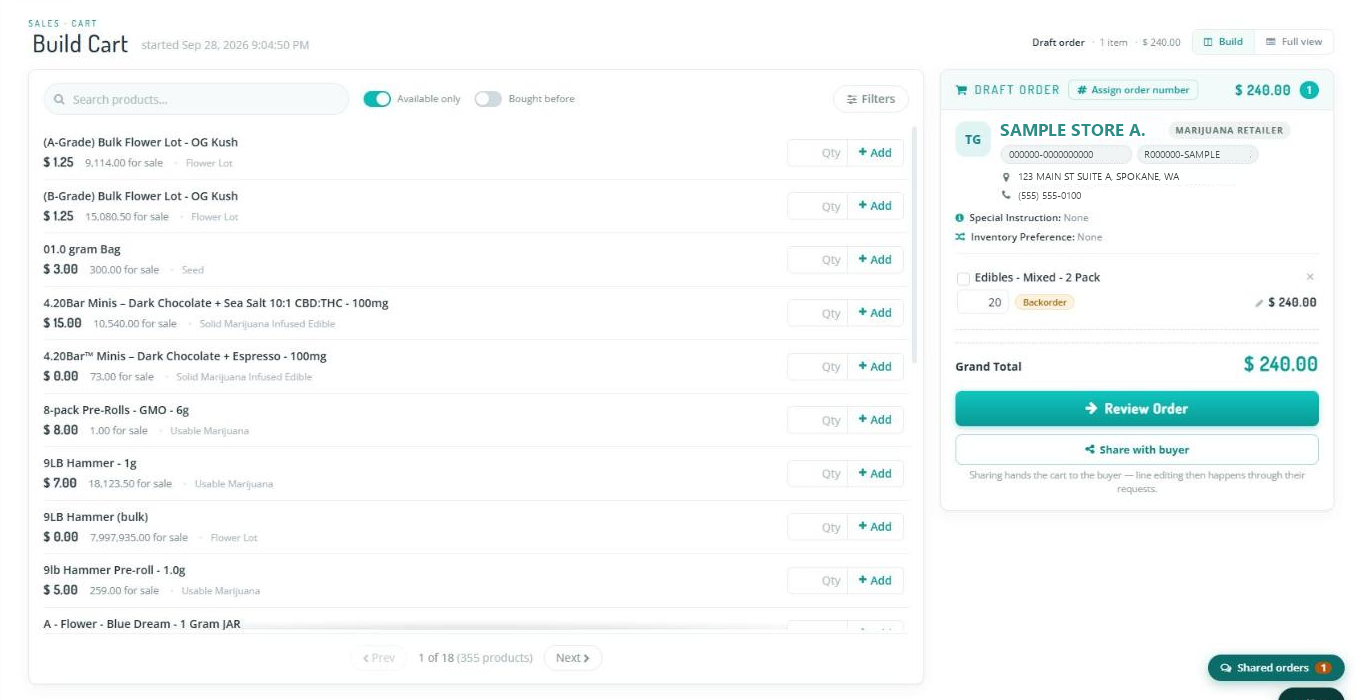Image resolution: width=1364 pixels, height=700 pixels.
Task: Add 4.20Bar Minis Espresso to cart
Action: (875, 367)
